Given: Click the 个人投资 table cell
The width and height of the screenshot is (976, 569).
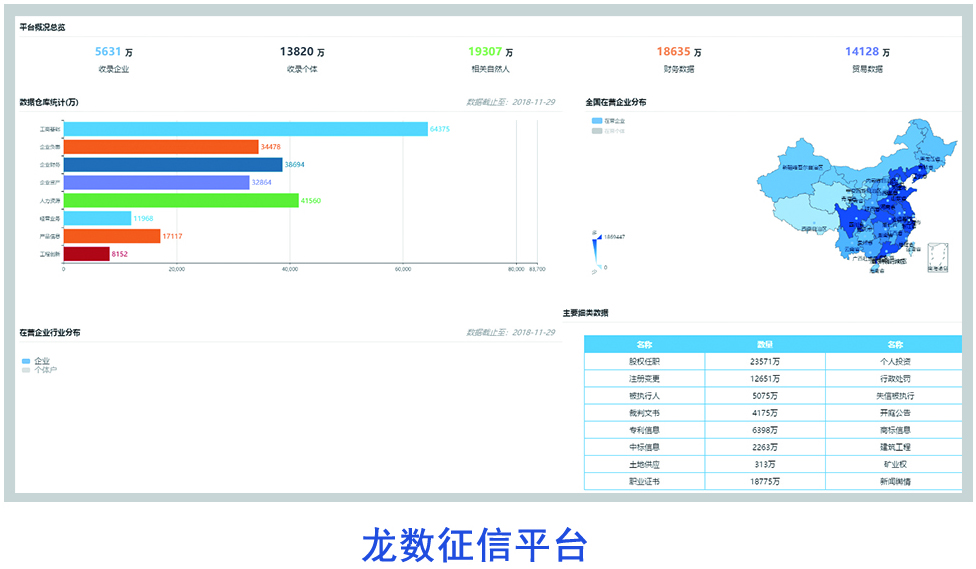Looking at the screenshot, I should click(894, 361).
